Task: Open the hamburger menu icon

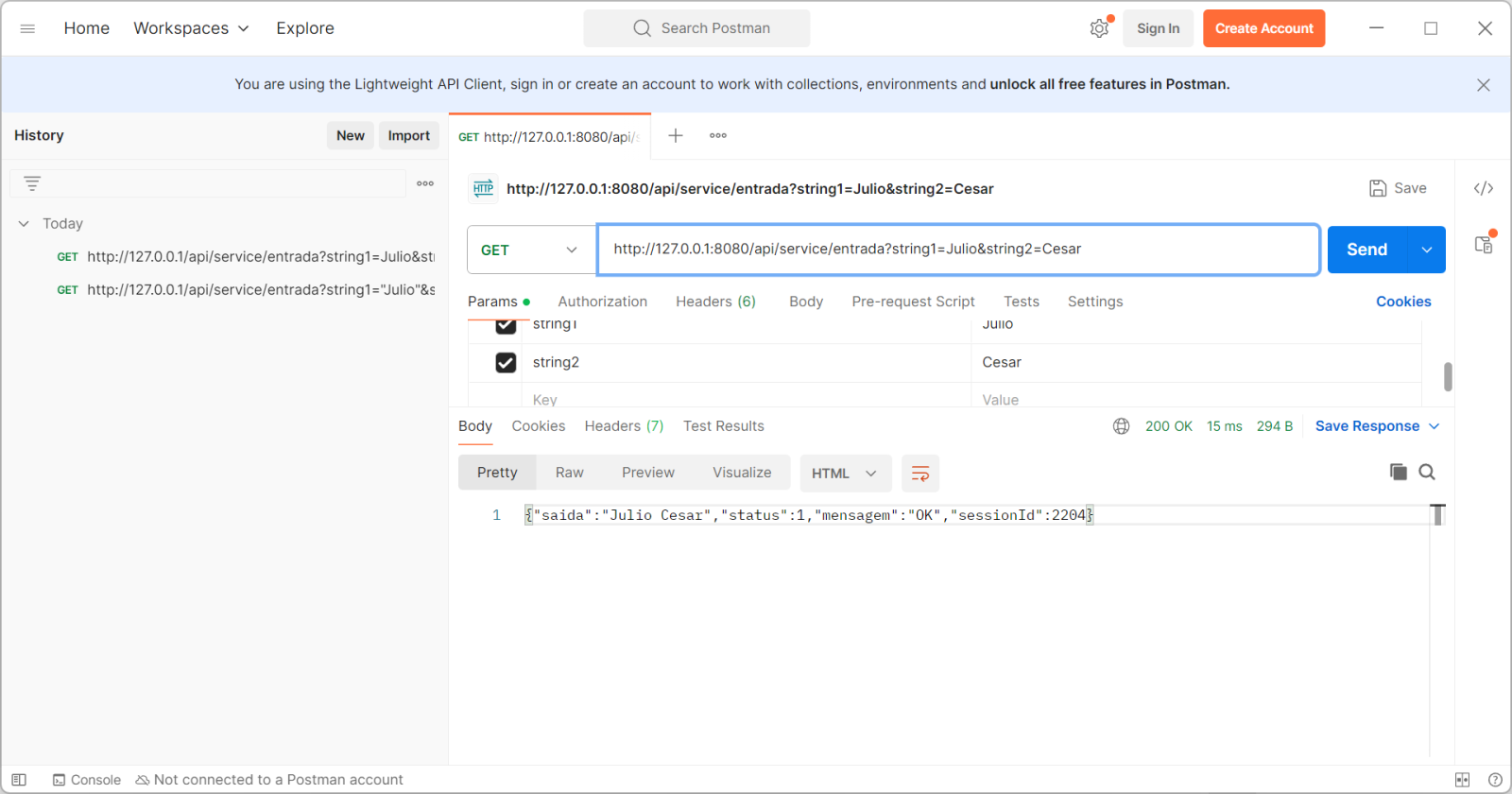Action: tap(27, 28)
